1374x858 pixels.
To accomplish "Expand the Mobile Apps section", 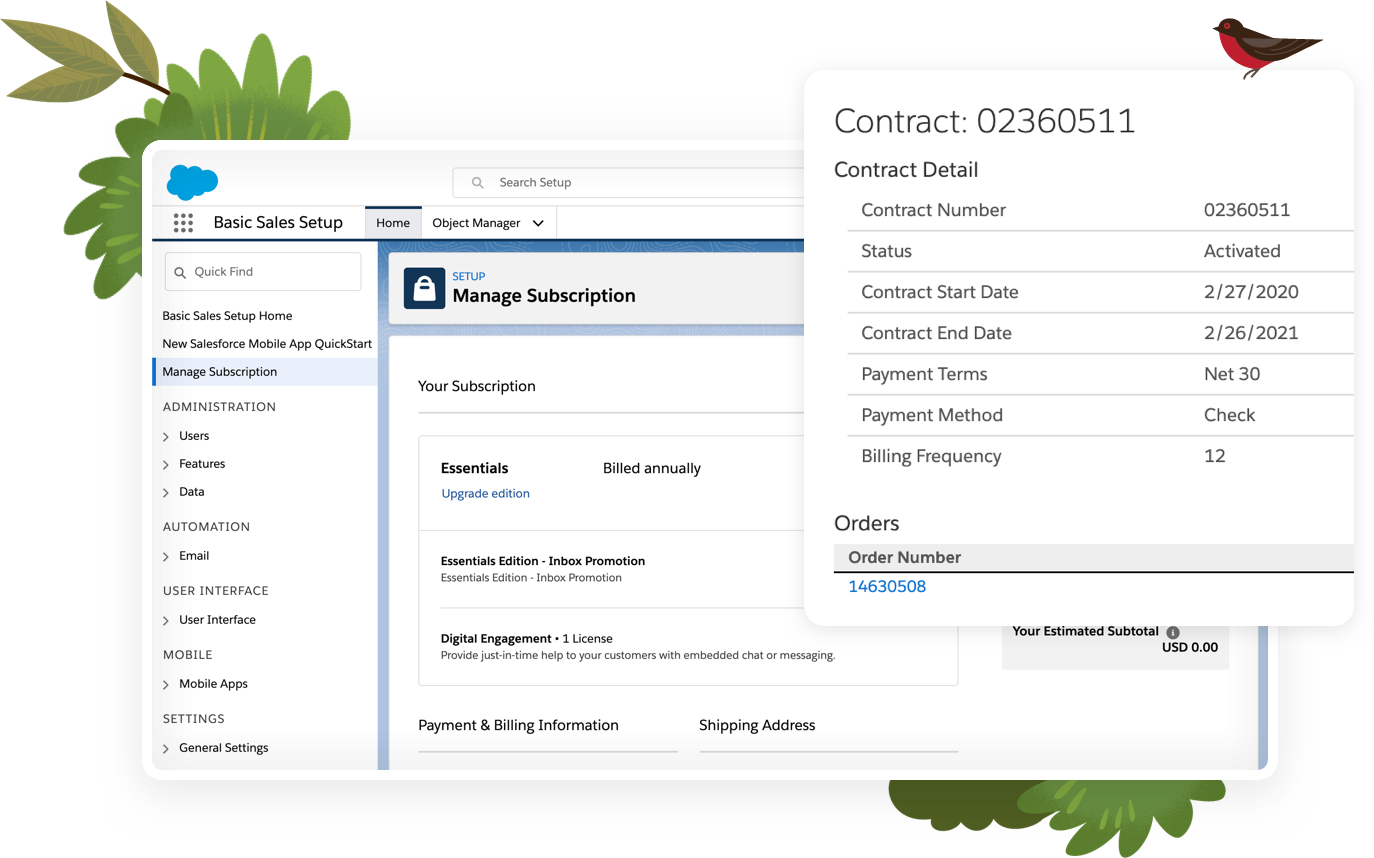I will point(166,685).
